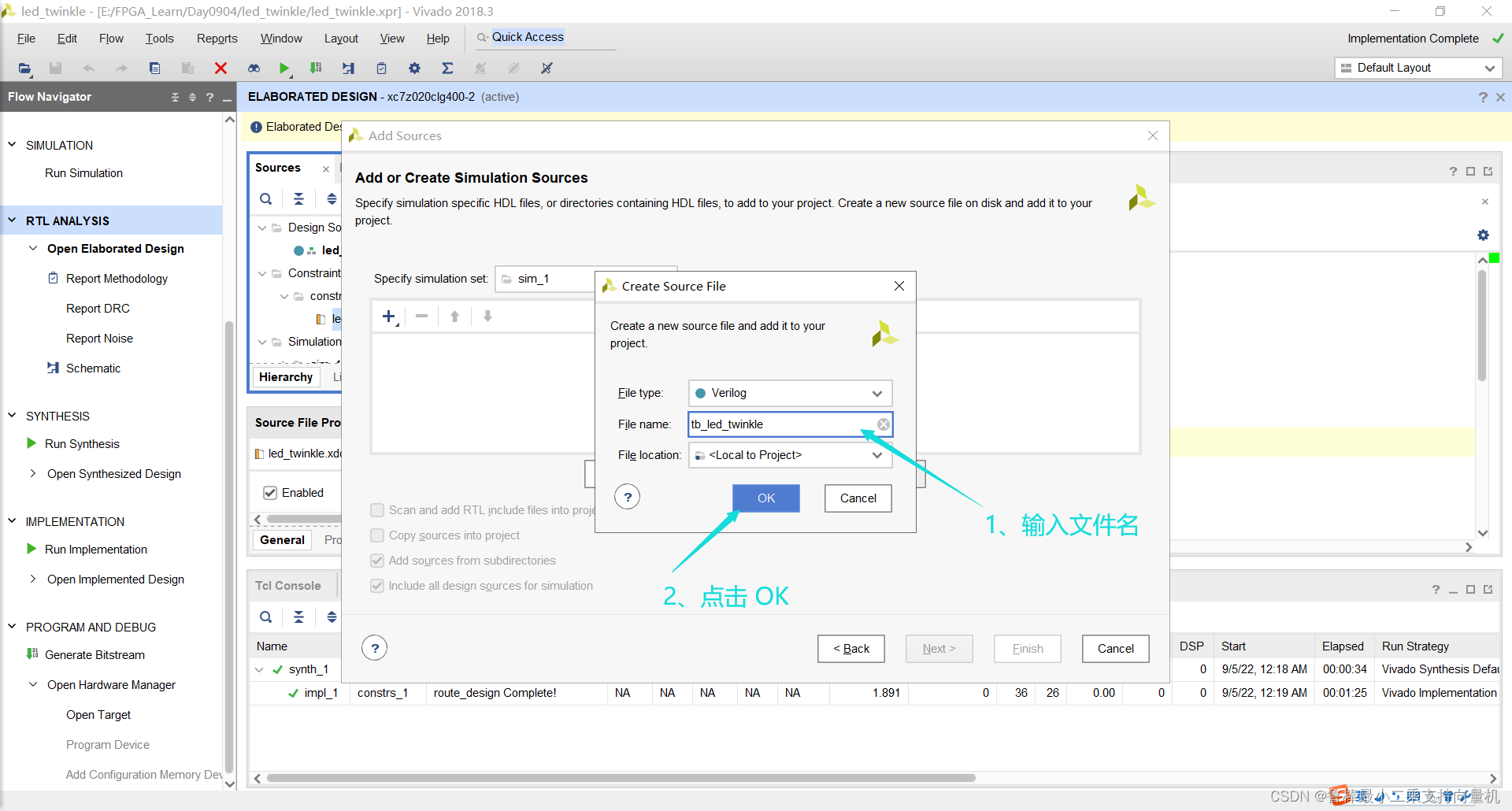
Task: Click the Back button in wizard
Action: 850,649
